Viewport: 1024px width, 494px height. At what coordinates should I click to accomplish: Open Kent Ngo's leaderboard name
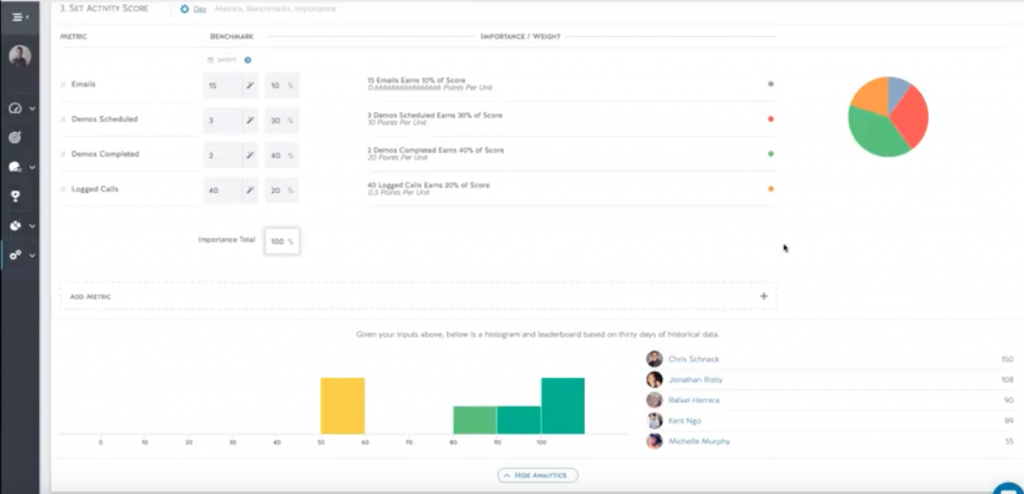click(684, 421)
